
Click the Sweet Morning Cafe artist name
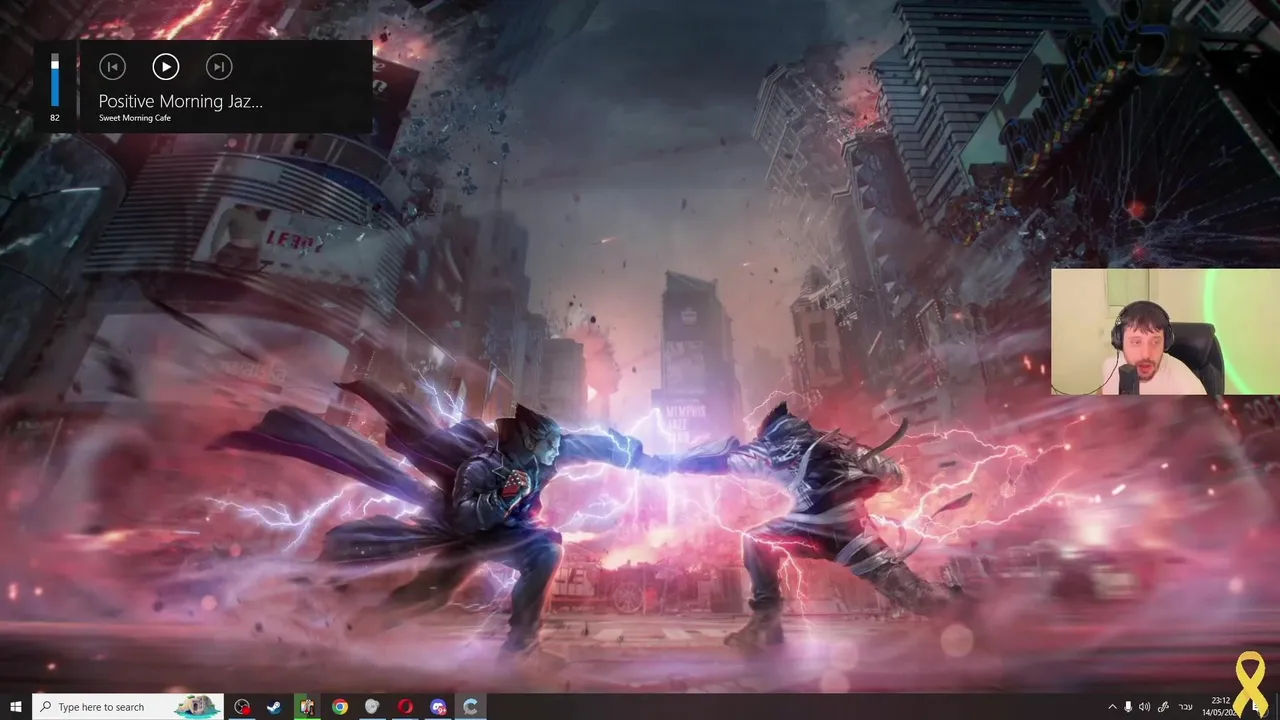(x=135, y=118)
